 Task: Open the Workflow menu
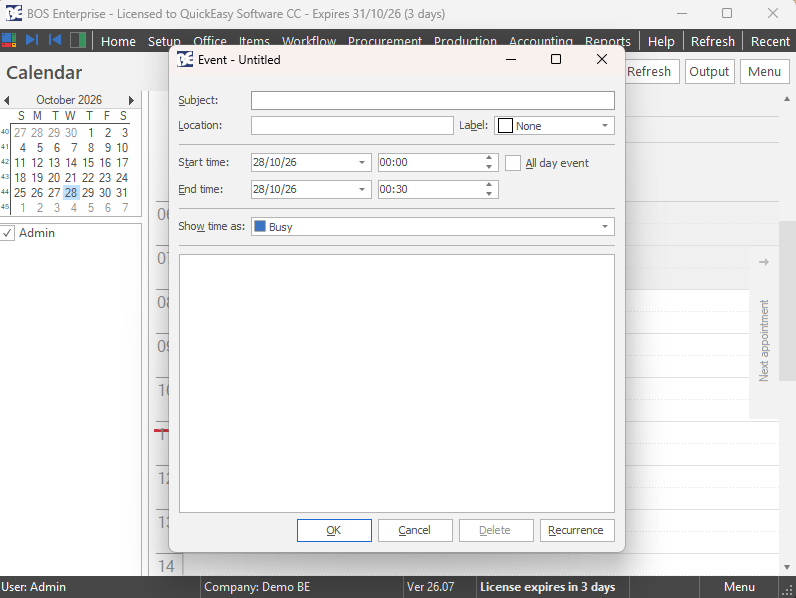click(309, 41)
